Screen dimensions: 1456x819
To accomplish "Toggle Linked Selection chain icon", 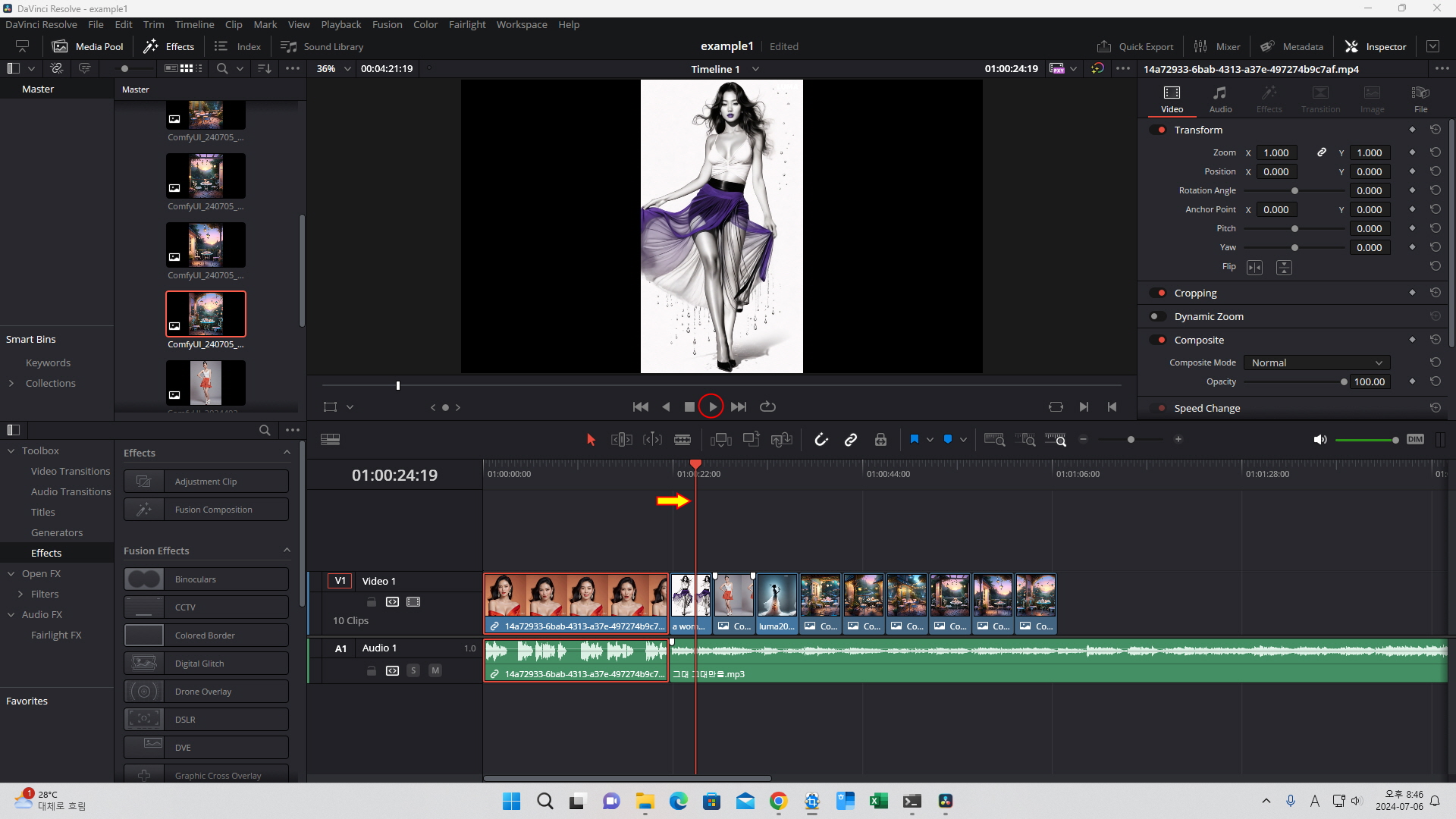I will (x=851, y=440).
